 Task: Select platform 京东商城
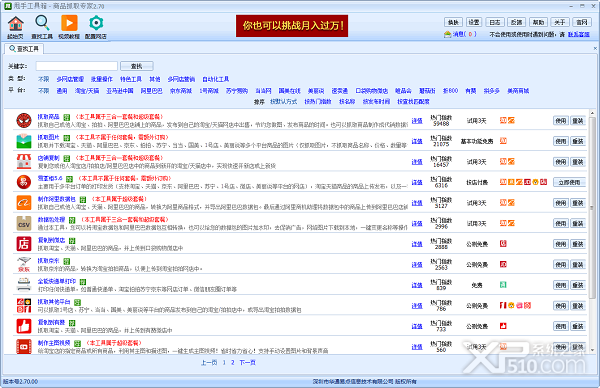click(181, 91)
